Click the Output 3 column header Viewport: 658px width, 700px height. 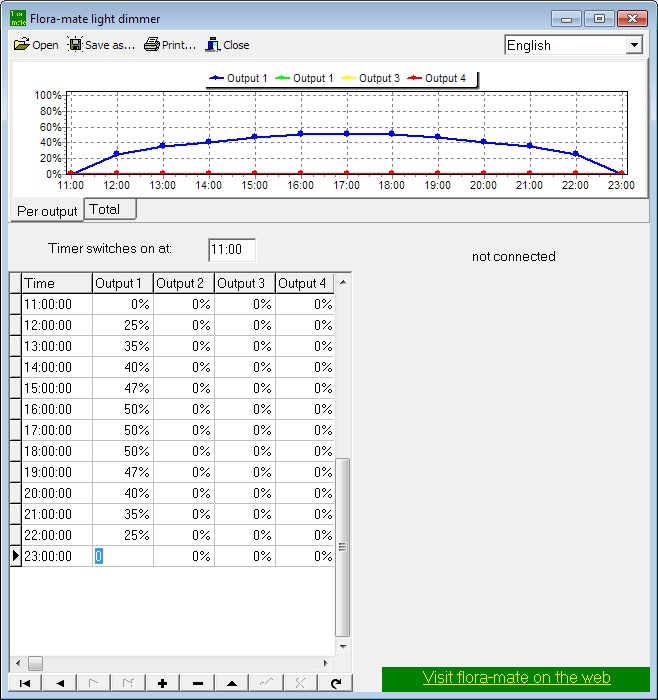[x=244, y=283]
